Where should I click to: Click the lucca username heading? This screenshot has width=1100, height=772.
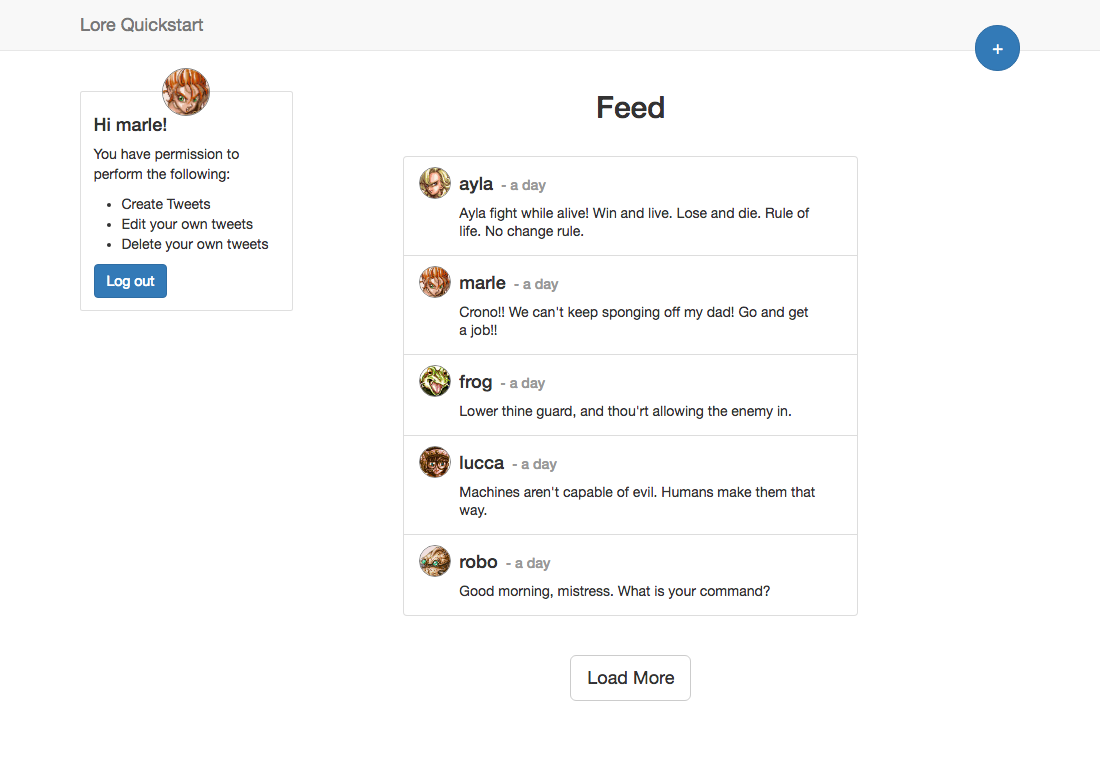tap(481, 463)
